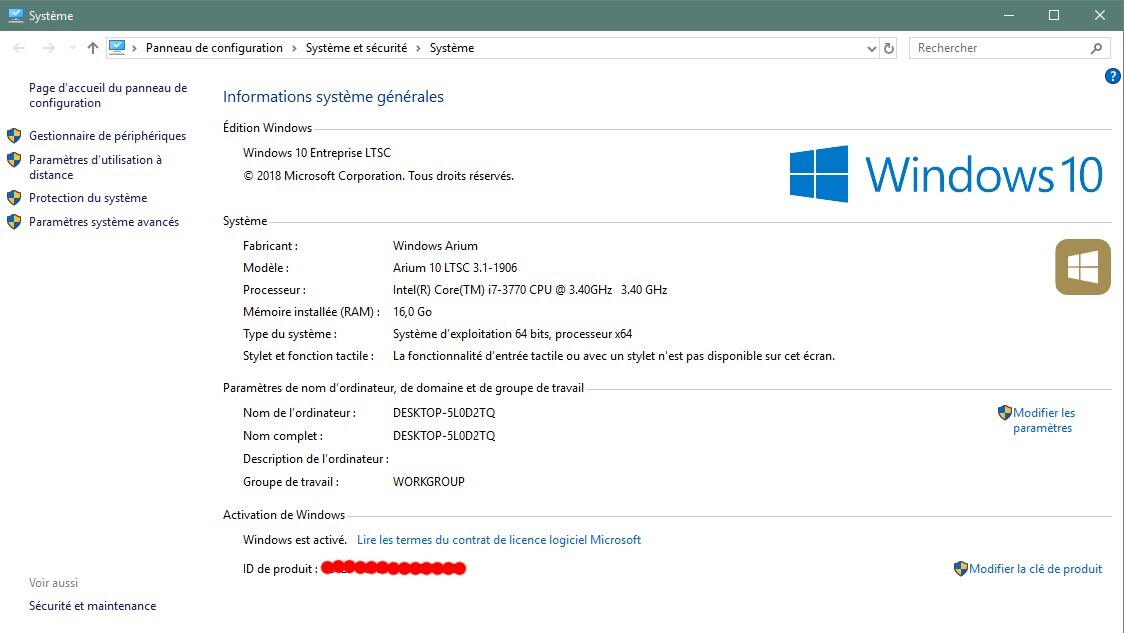Open help via blue question mark
Viewport: 1124px width, 633px height.
[x=1113, y=76]
